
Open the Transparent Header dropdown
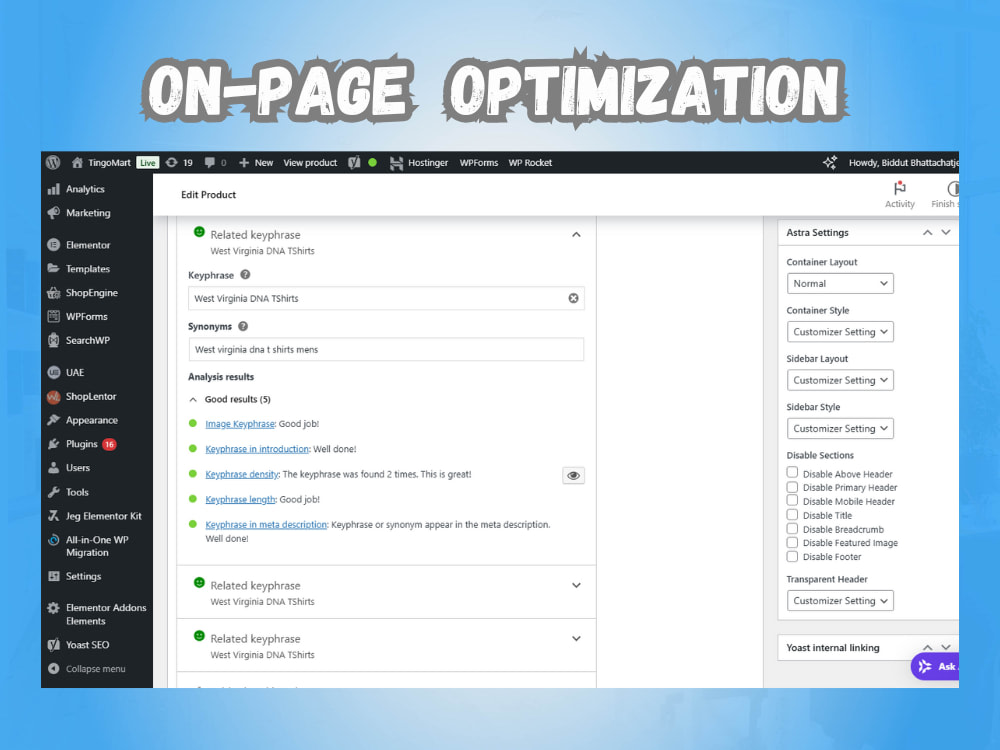point(840,601)
